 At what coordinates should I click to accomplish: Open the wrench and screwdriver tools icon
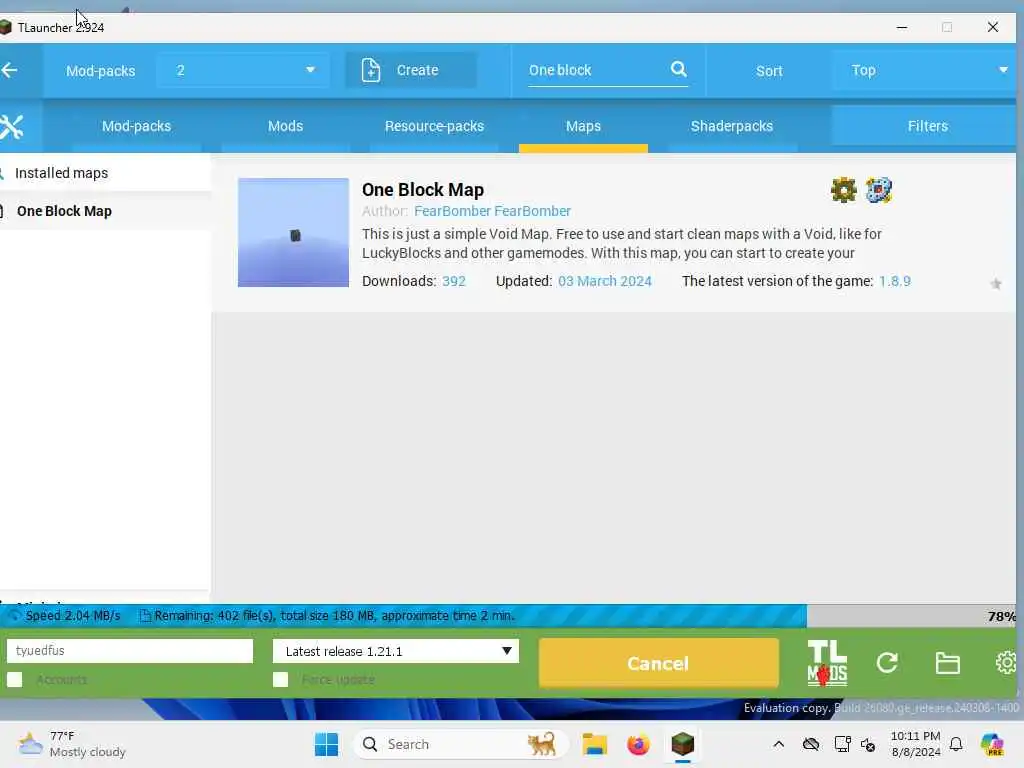(11, 127)
